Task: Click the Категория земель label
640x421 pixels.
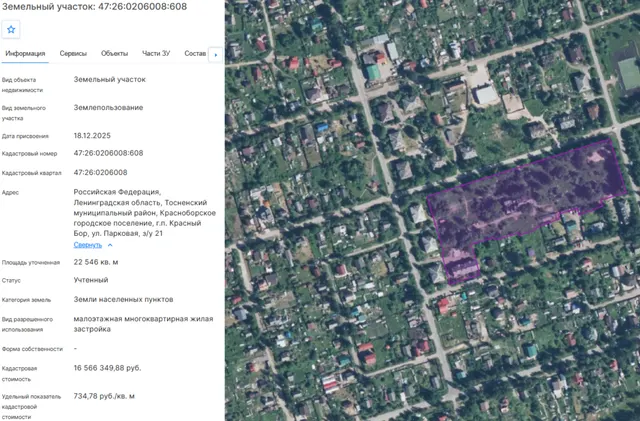Action: pyautogui.click(x=26, y=300)
